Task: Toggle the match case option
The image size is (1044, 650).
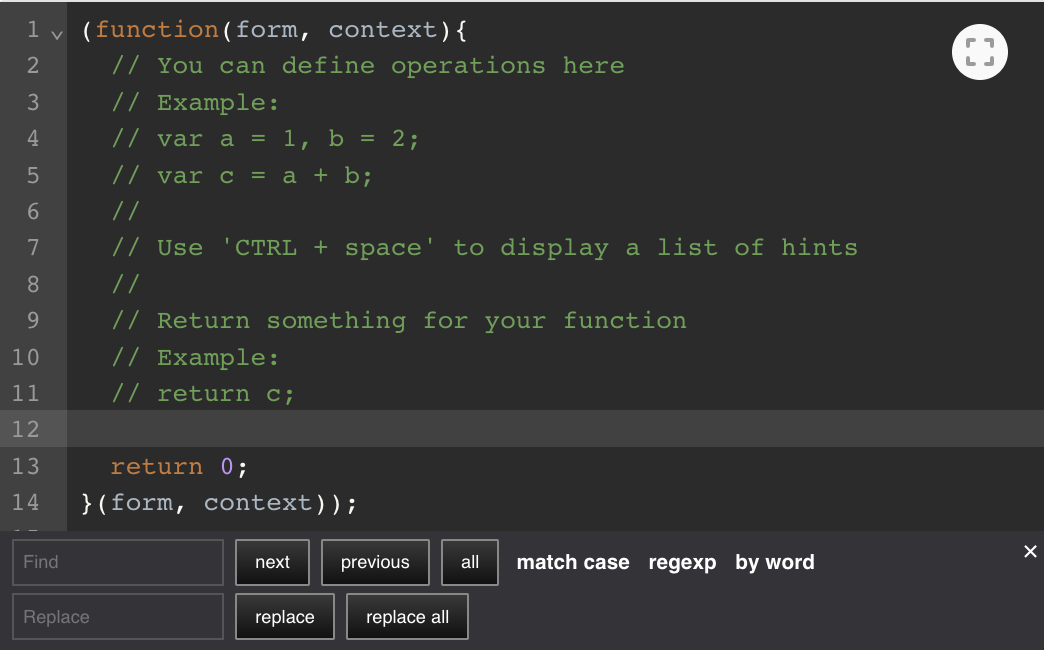Action: [573, 562]
